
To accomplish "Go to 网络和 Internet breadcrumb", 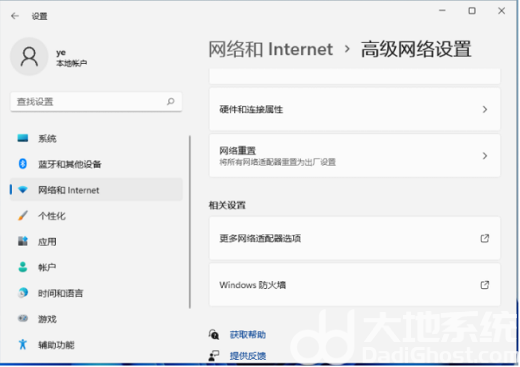I will [x=270, y=49].
